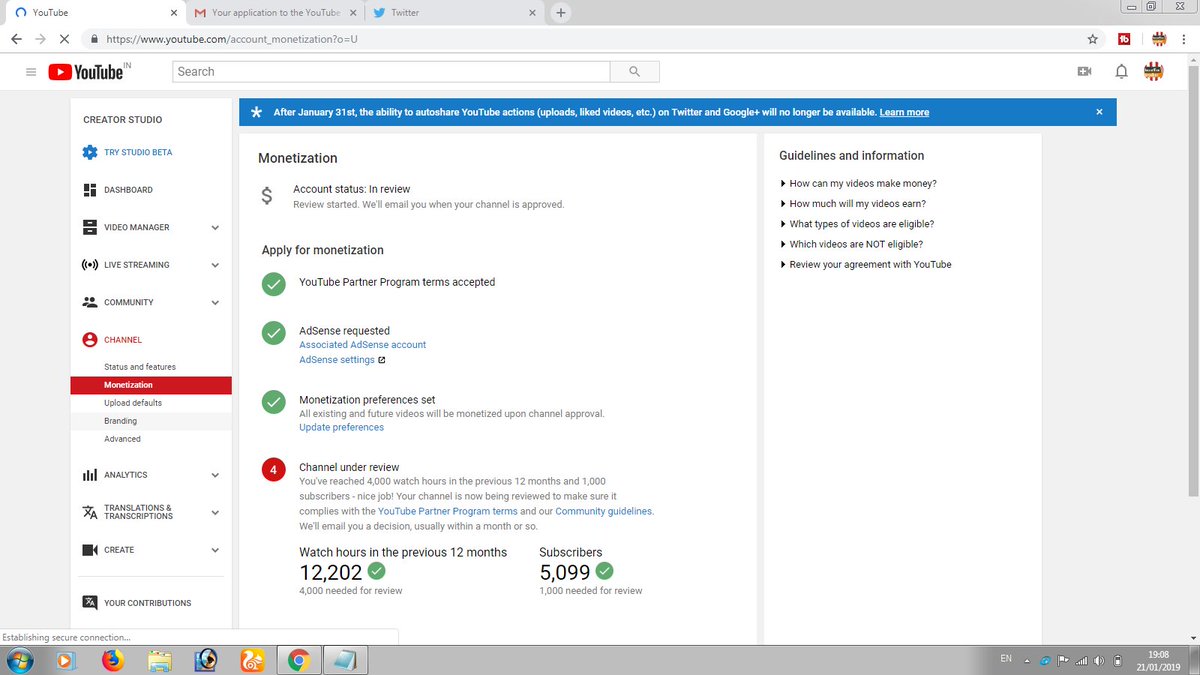1200x675 pixels.
Task: Expand 'How much will my videos earn?'
Action: [852, 204]
